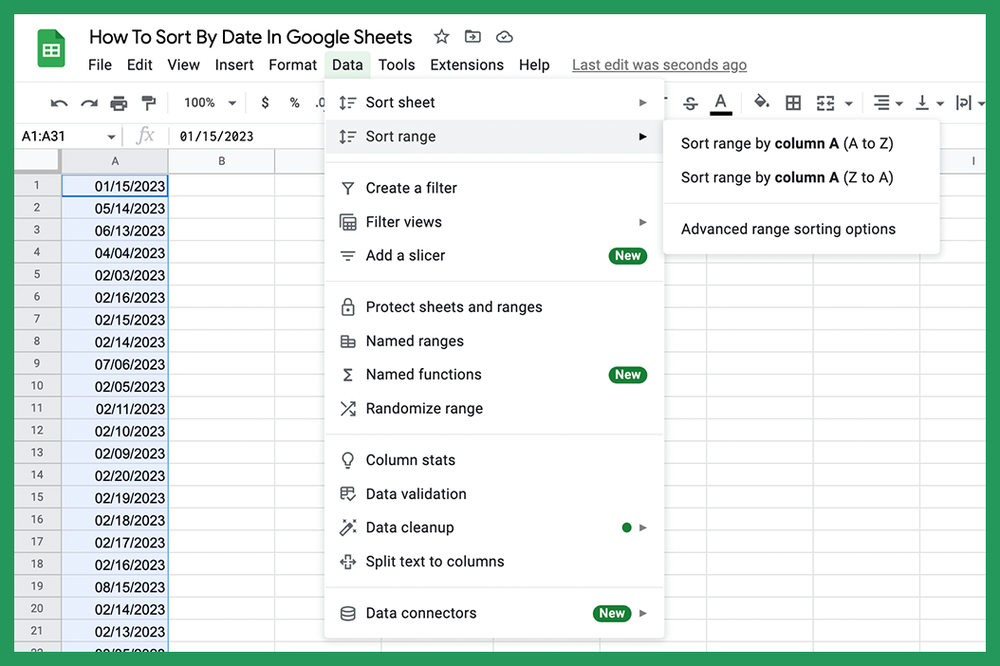Viewport: 1000px width, 666px height.
Task: Open the File menu
Action: pyautogui.click(x=99, y=65)
